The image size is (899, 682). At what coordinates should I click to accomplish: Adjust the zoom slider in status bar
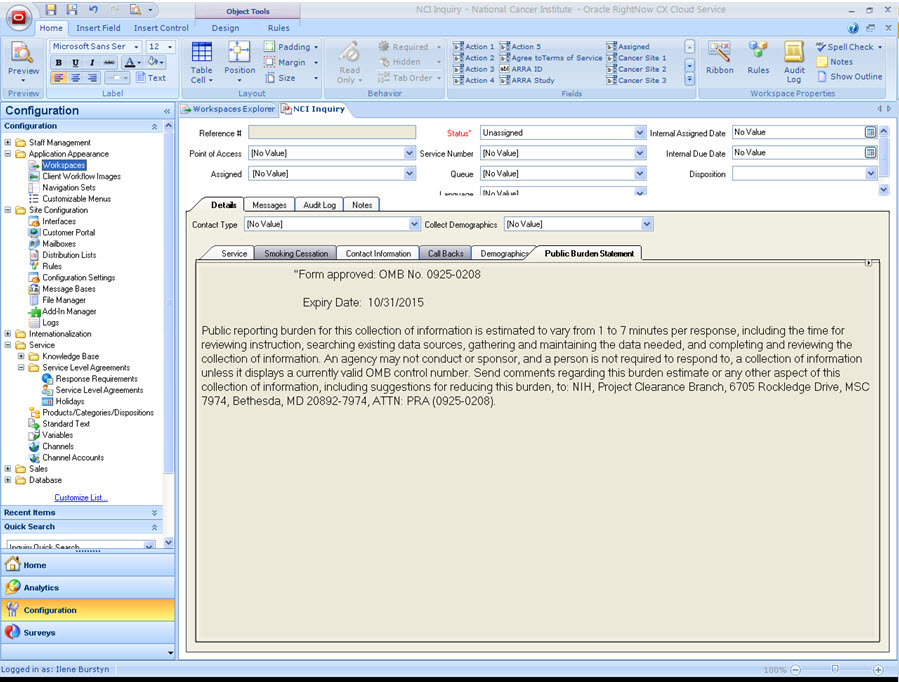835,670
